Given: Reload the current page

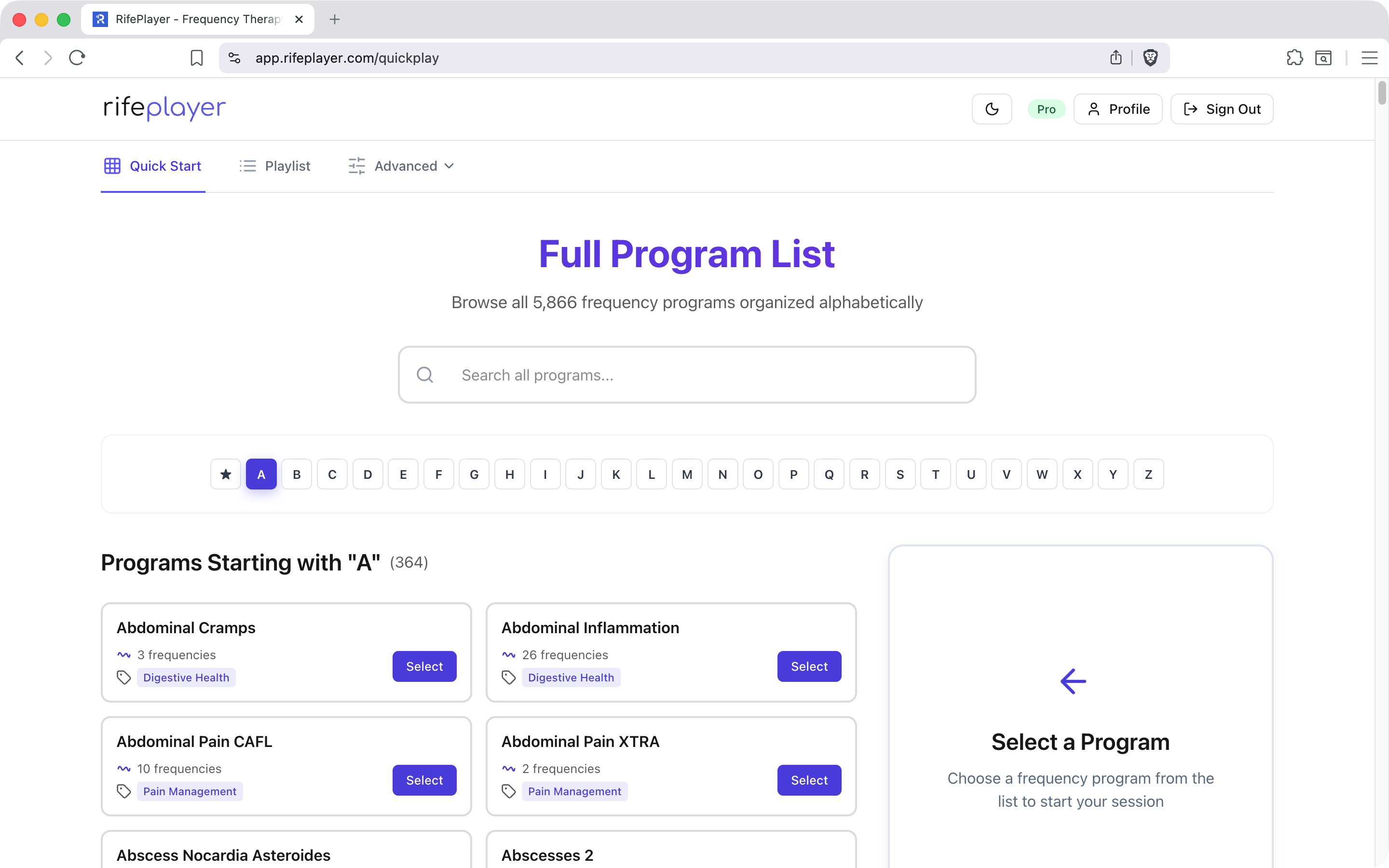Looking at the screenshot, I should 77,58.
